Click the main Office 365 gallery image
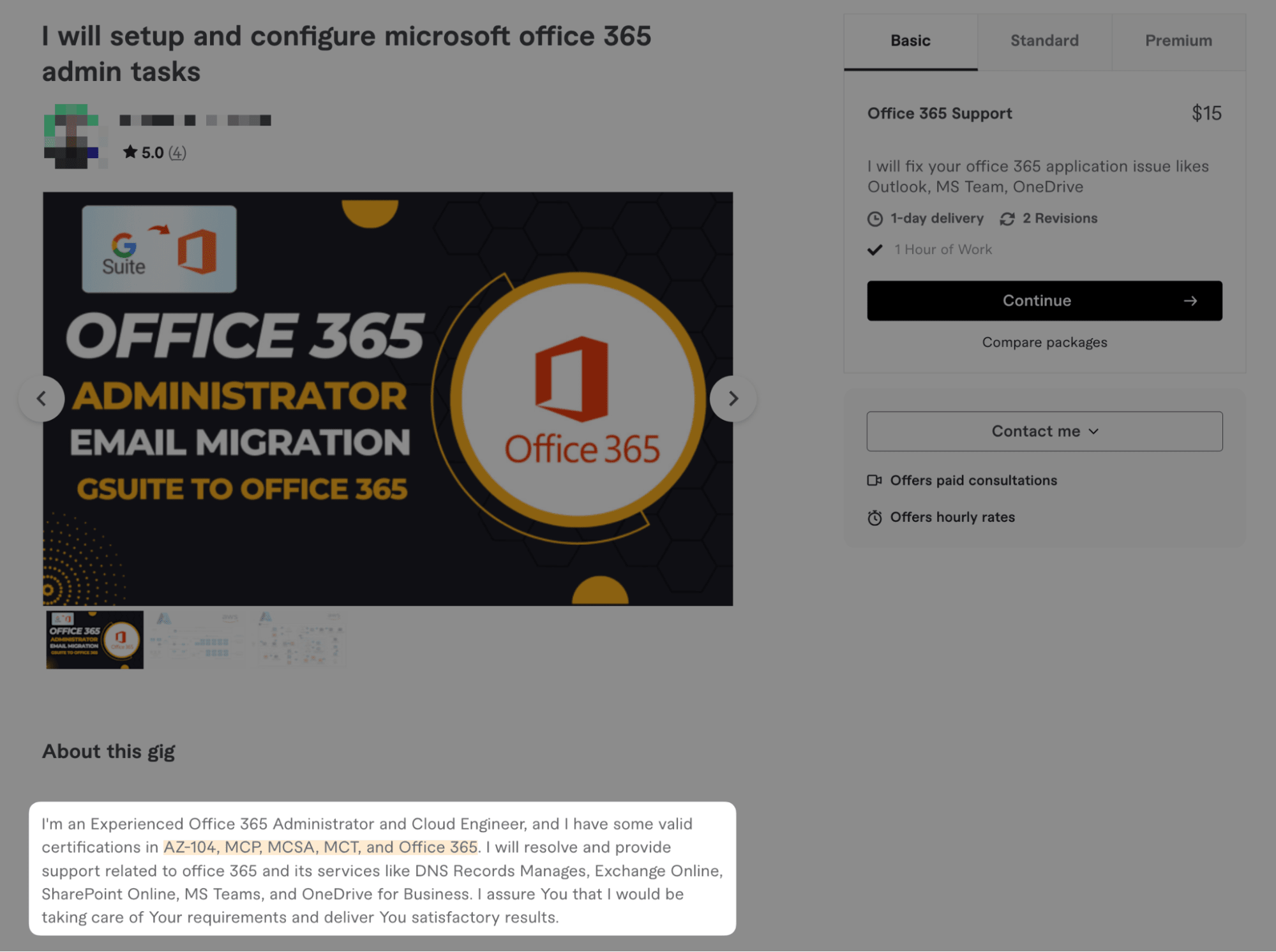 (388, 399)
